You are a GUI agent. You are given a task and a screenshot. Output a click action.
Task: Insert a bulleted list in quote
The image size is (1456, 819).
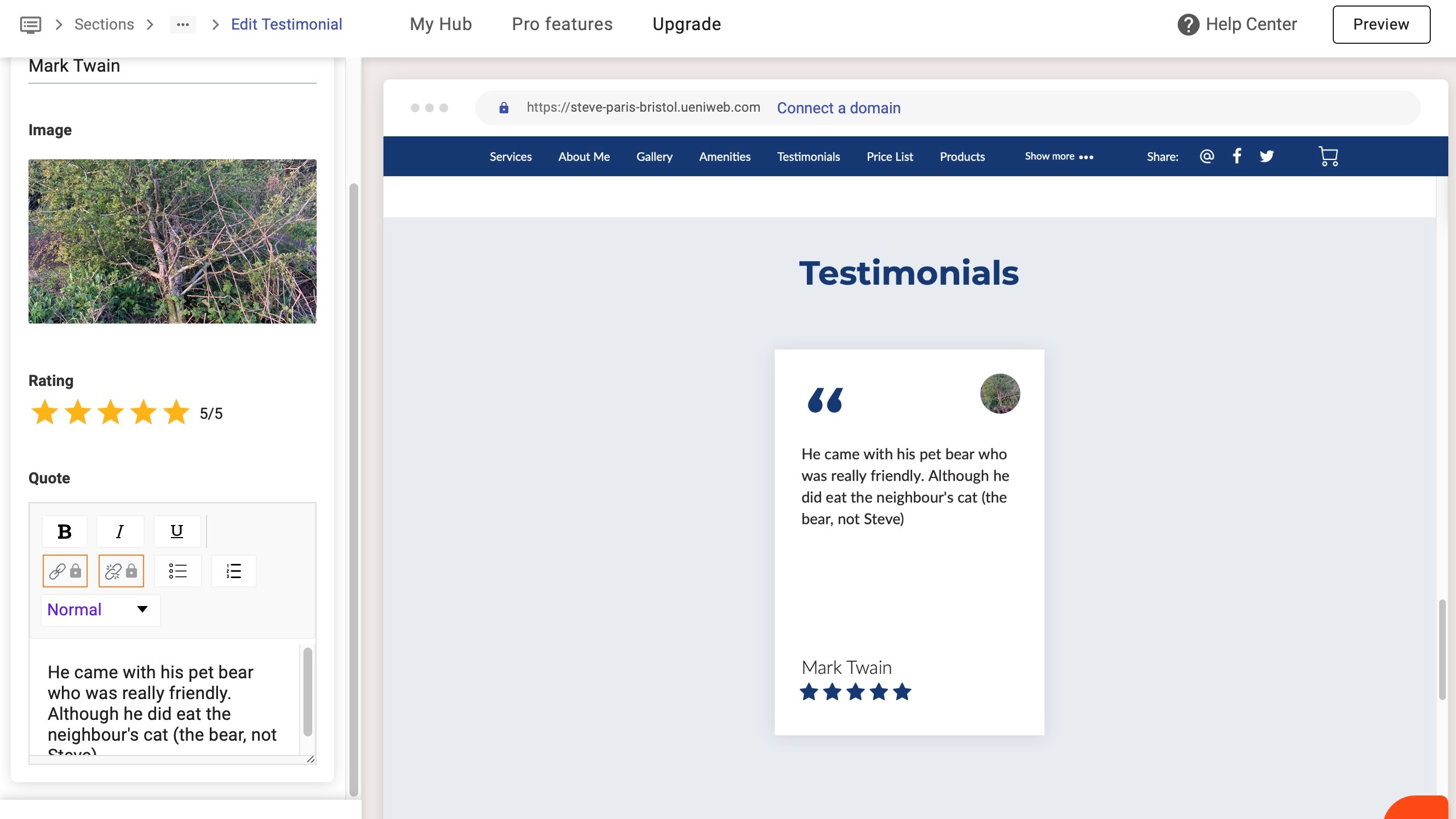point(177,570)
